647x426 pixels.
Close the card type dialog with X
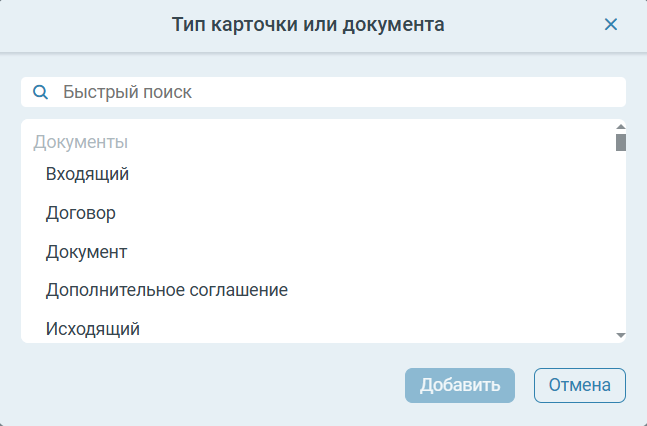[x=611, y=25]
